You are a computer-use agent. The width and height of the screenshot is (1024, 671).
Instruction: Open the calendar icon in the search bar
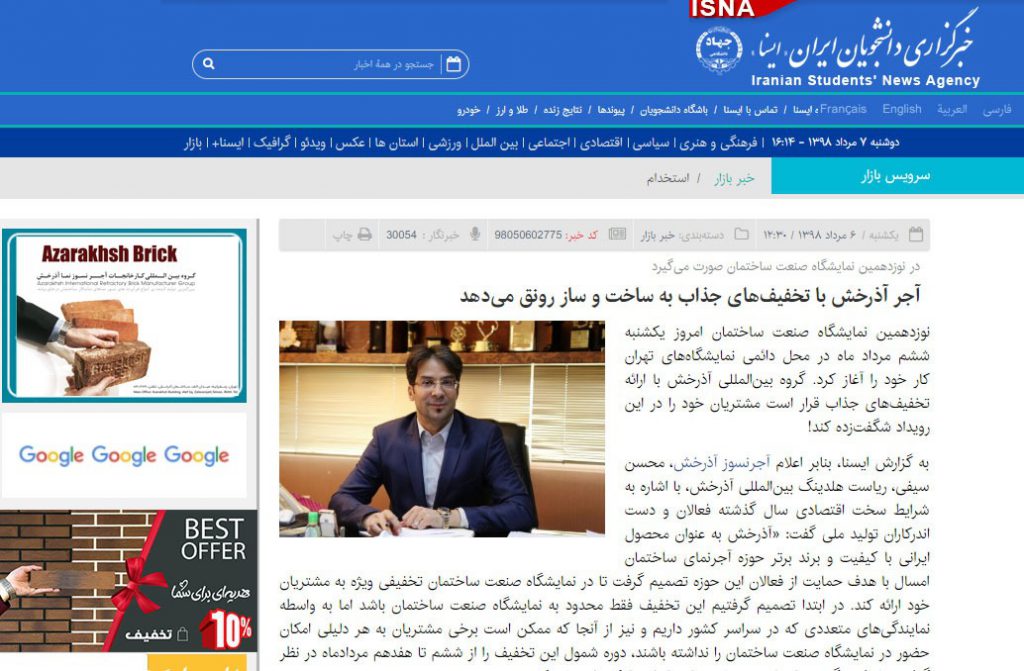[453, 62]
